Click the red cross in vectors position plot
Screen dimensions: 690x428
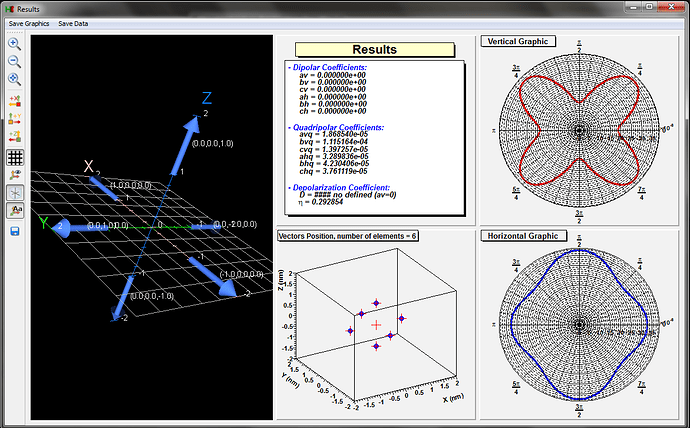[x=376, y=325]
